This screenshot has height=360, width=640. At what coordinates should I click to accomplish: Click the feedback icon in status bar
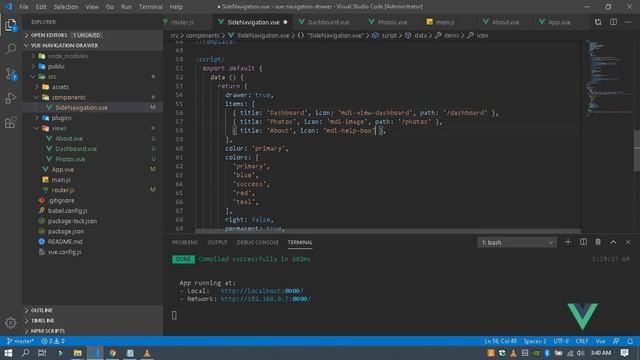pos(616,341)
